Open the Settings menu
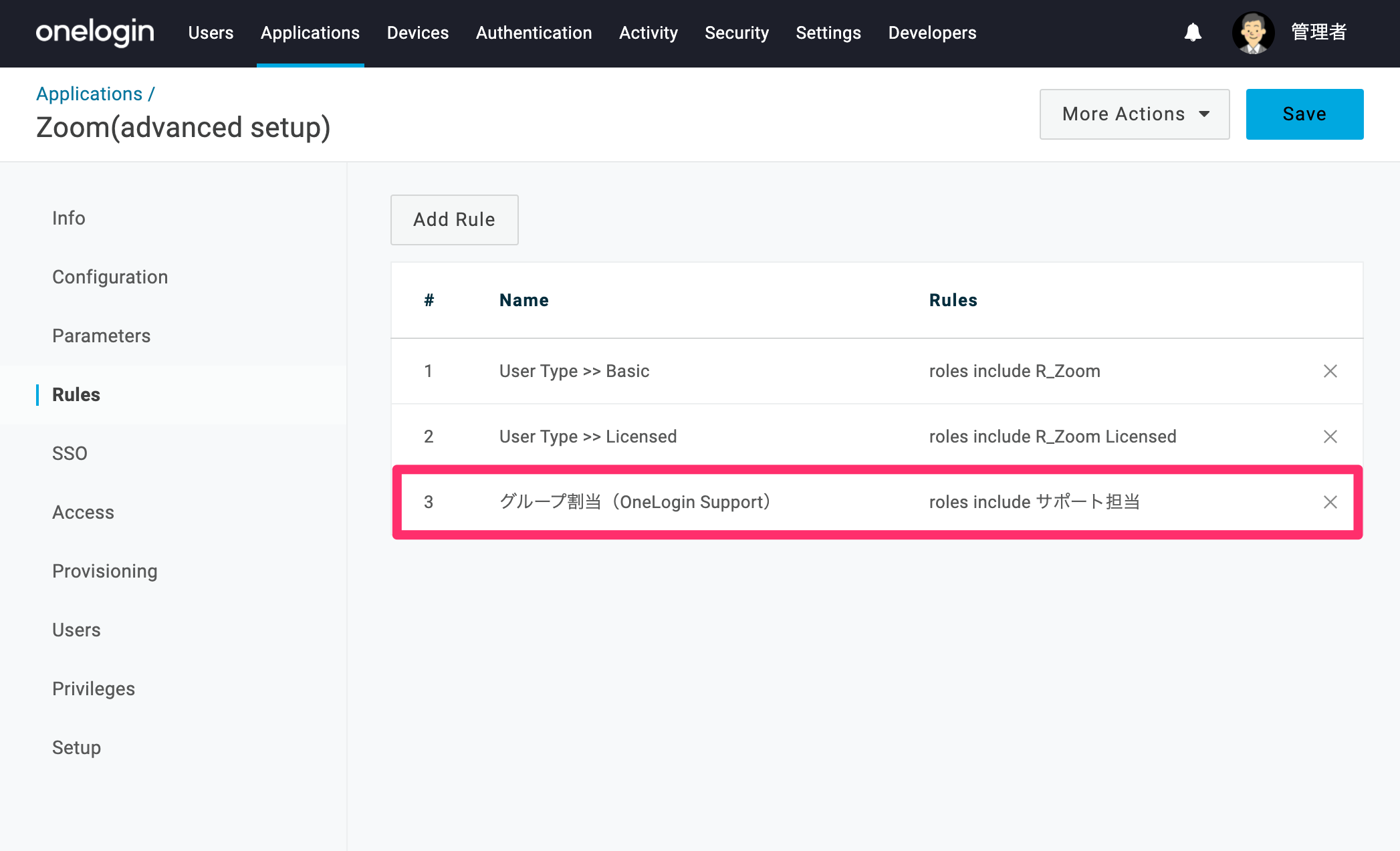Viewport: 1400px width, 851px height. click(x=828, y=33)
